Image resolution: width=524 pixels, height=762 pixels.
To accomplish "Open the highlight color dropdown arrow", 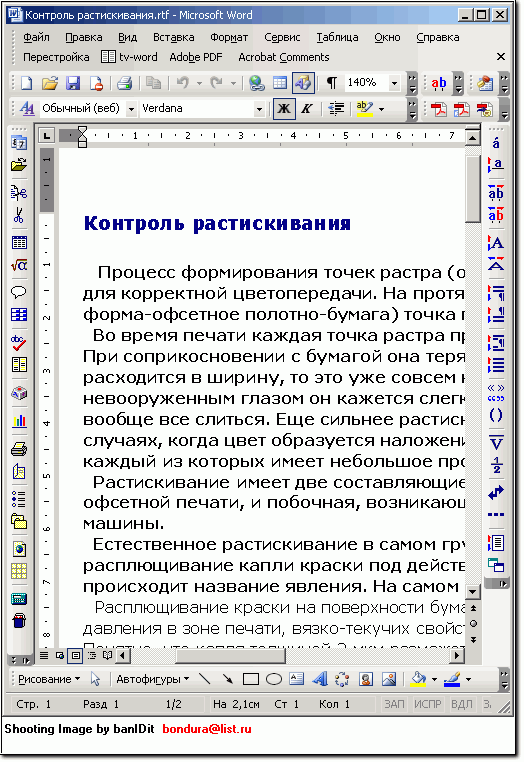I will (x=382, y=109).
